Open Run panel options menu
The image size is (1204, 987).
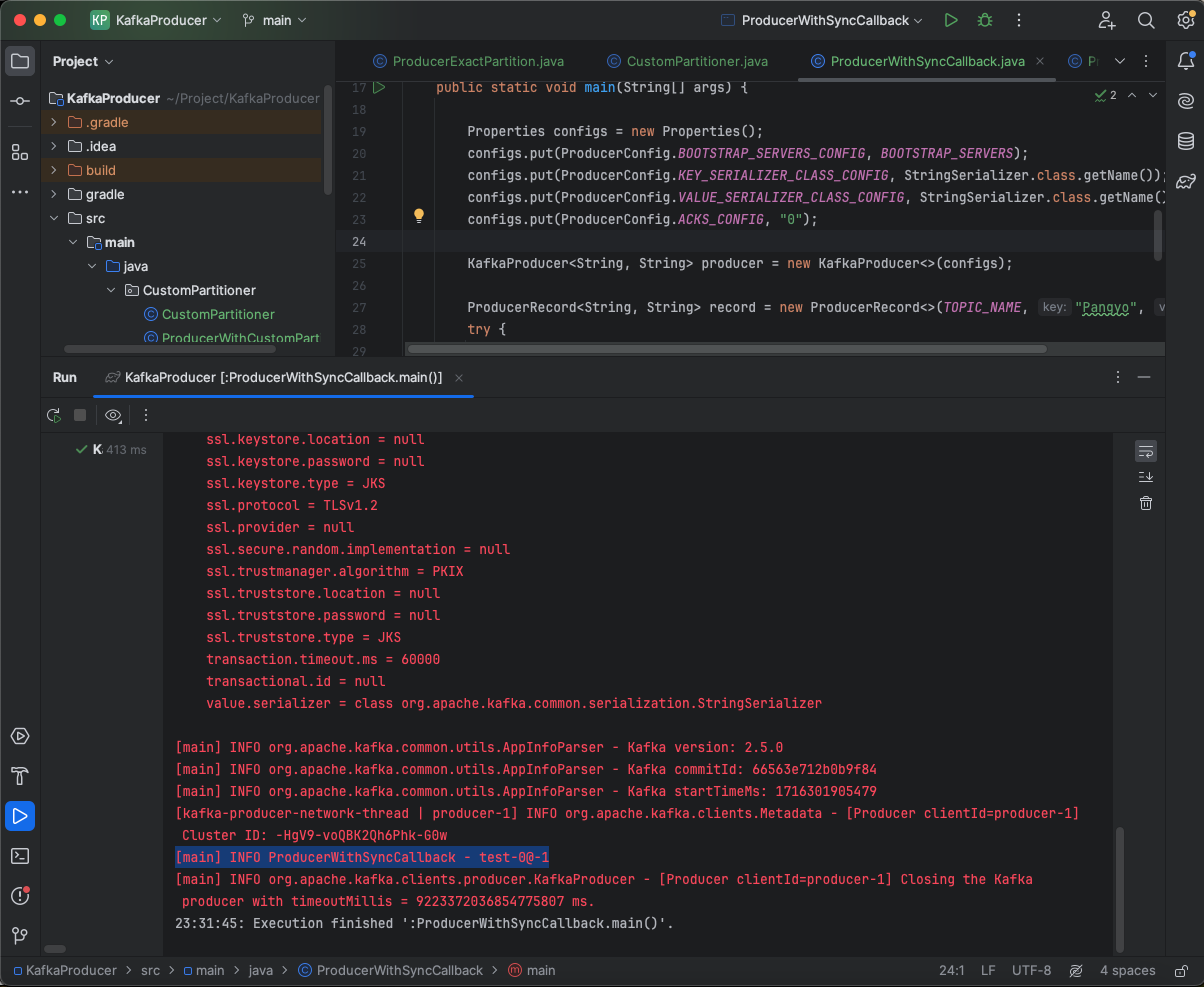tap(1118, 377)
